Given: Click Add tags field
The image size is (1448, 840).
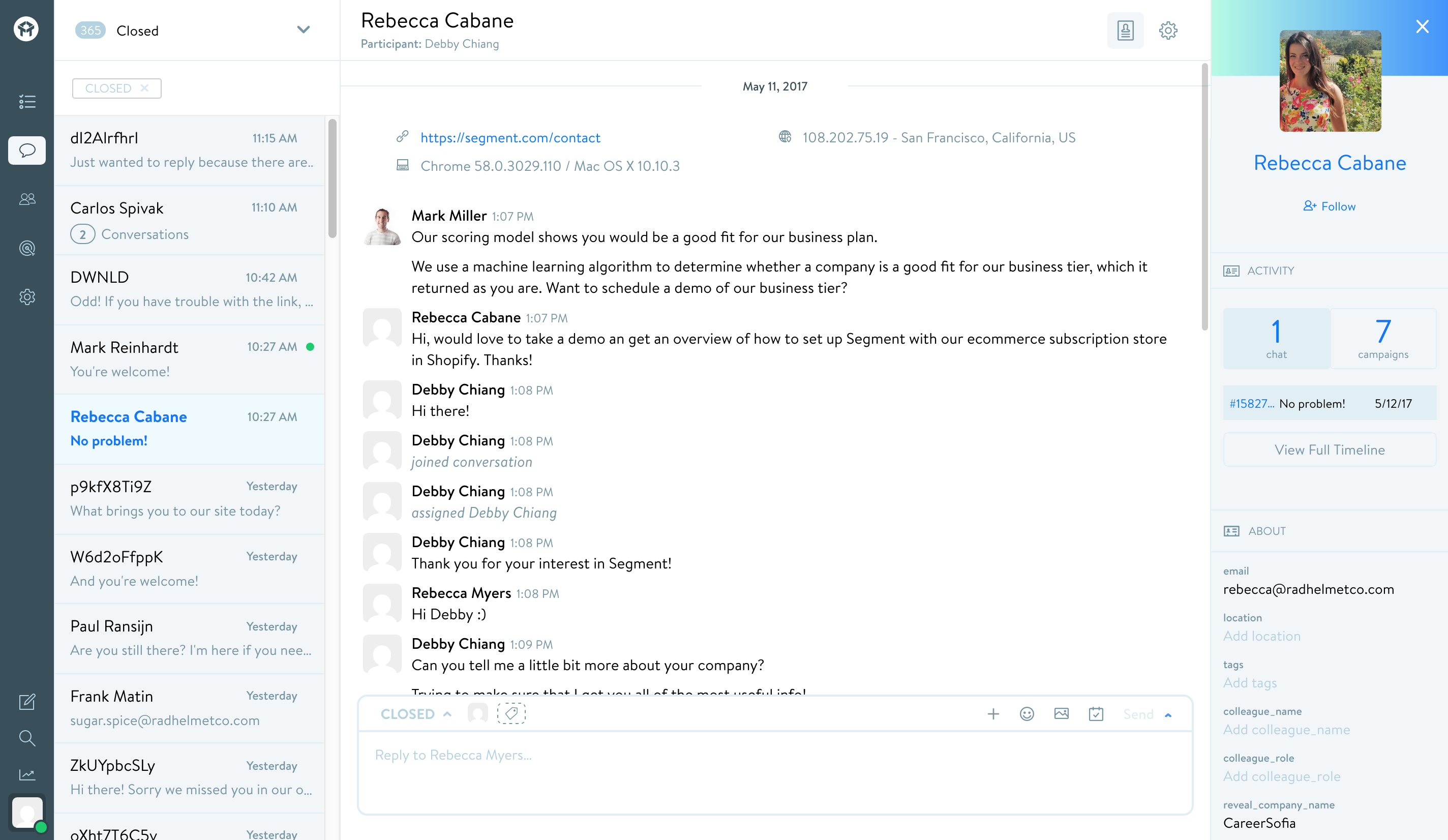Looking at the screenshot, I should click(1250, 682).
